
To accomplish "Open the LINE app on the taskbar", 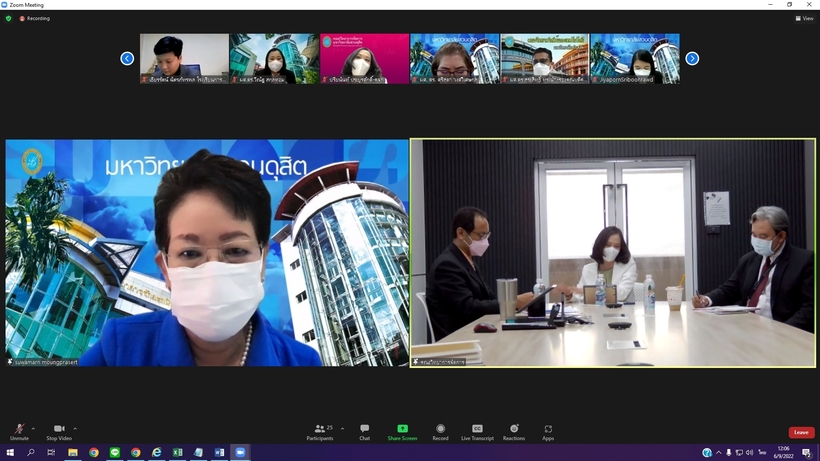I will [115, 453].
